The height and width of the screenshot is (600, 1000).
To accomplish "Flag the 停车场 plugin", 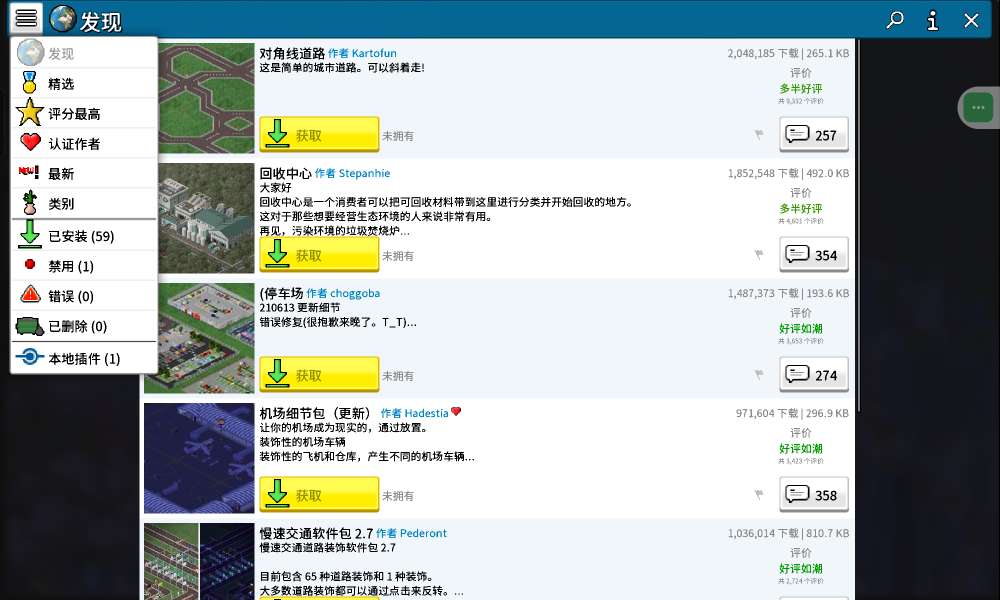I will click(x=759, y=374).
